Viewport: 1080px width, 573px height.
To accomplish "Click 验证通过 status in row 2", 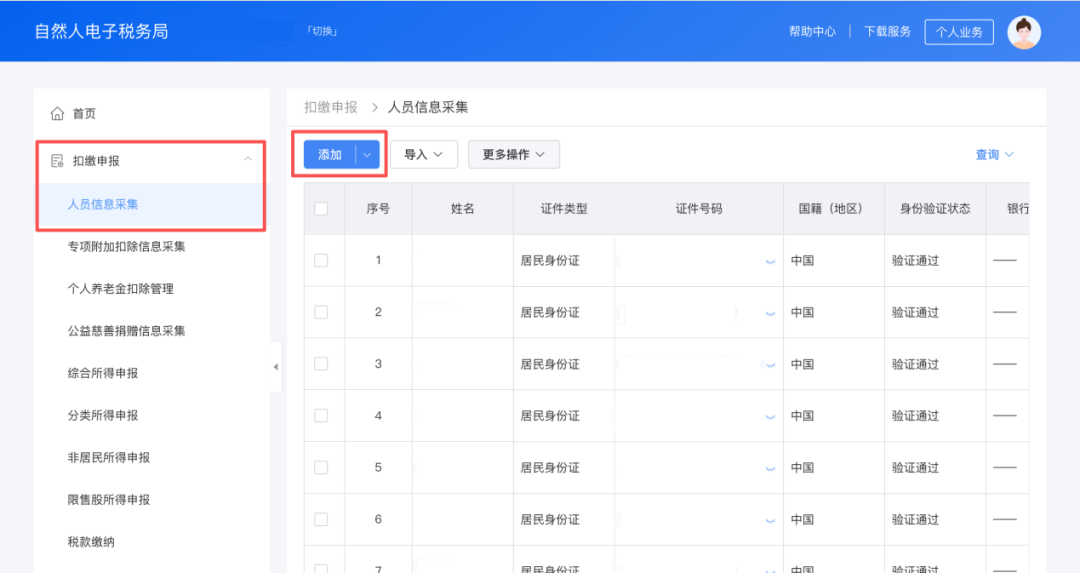I will coord(915,312).
